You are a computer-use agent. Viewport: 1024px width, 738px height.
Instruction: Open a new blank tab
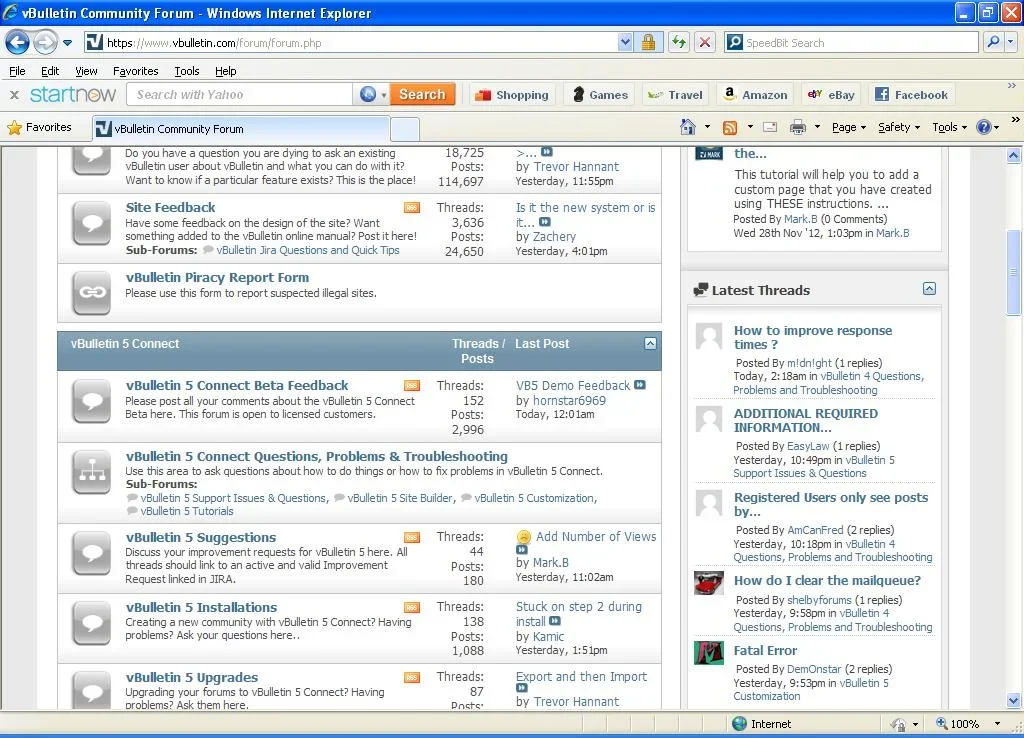(405, 129)
